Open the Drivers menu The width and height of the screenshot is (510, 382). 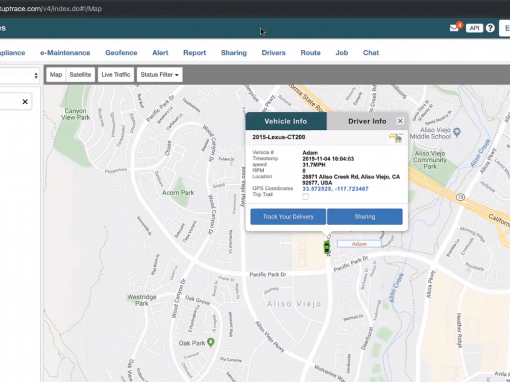tap(273, 53)
